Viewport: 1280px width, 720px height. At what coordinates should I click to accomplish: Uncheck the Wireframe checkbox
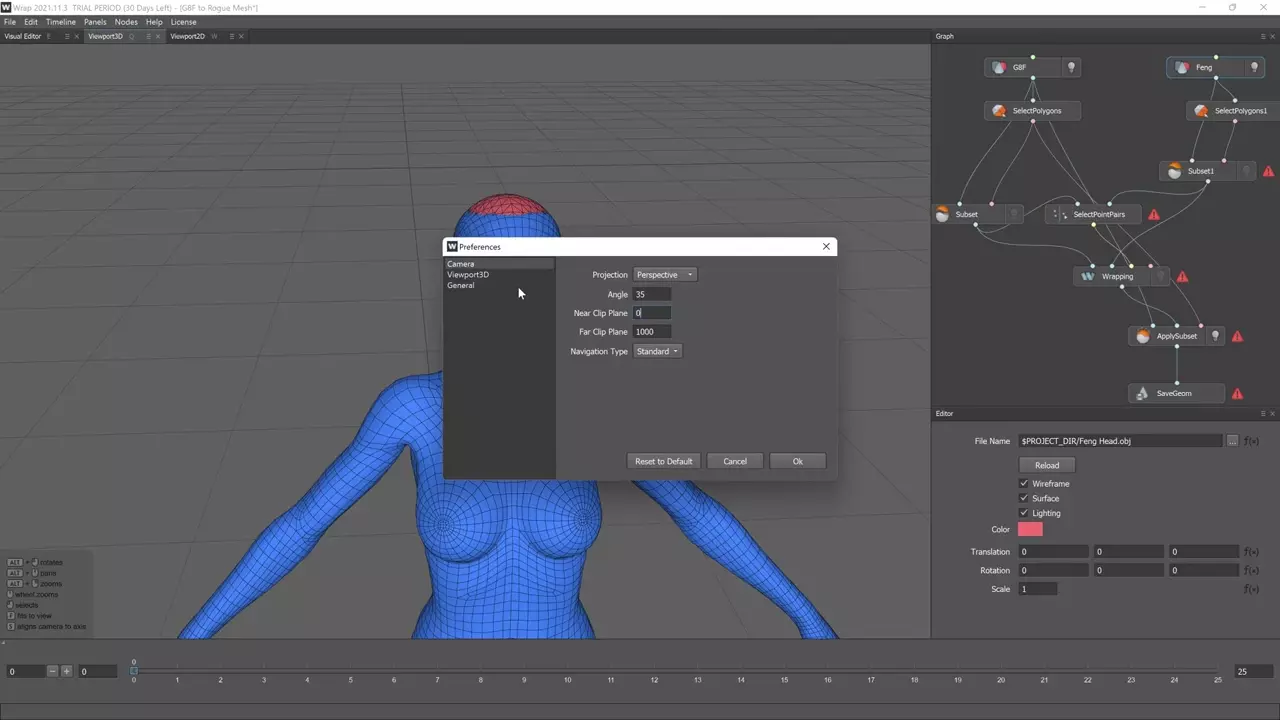[x=1024, y=484]
